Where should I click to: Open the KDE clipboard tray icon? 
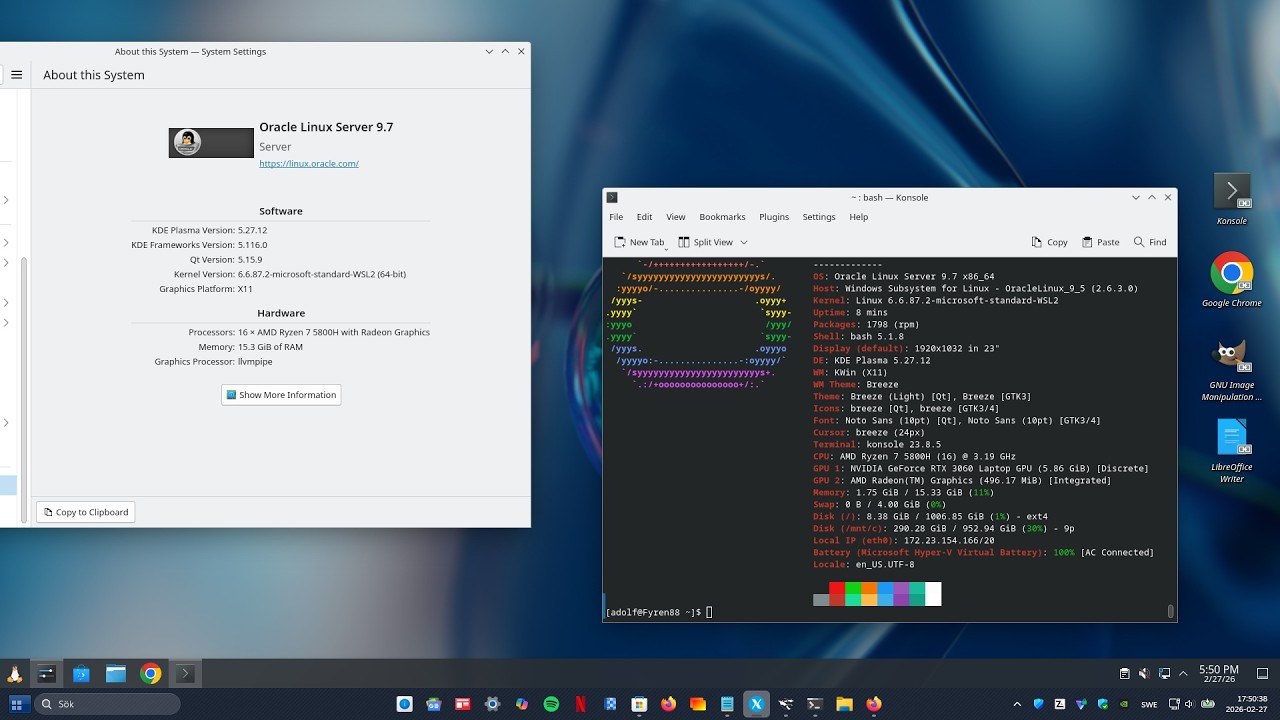point(1125,674)
